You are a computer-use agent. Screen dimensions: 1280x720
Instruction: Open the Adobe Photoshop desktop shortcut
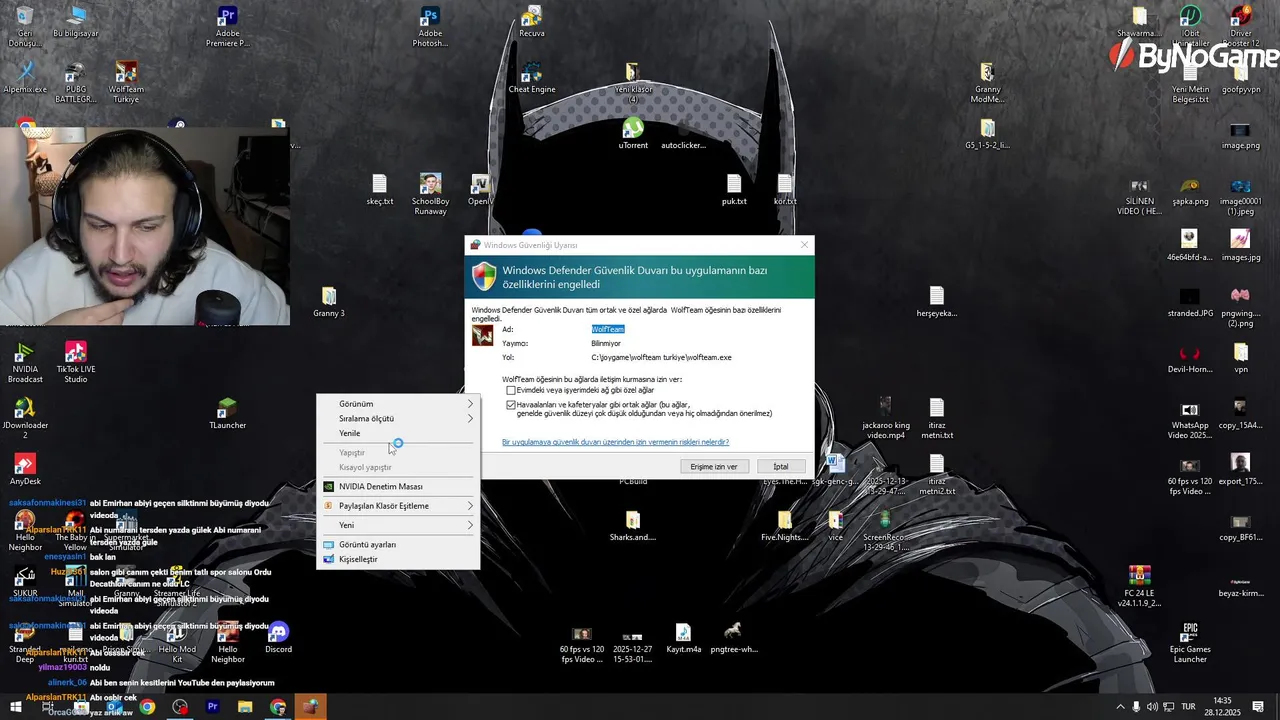[430, 27]
